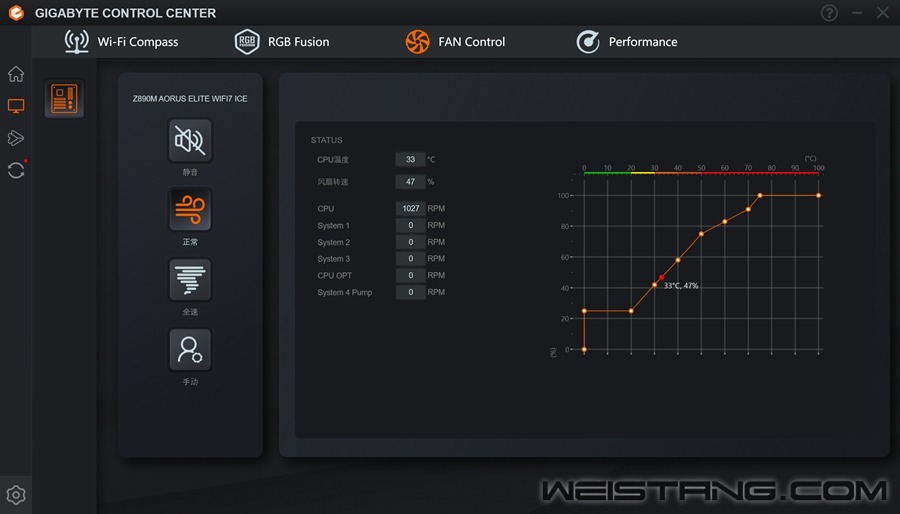Click the CPU temperature value field
This screenshot has height=514, width=900.
point(410,159)
